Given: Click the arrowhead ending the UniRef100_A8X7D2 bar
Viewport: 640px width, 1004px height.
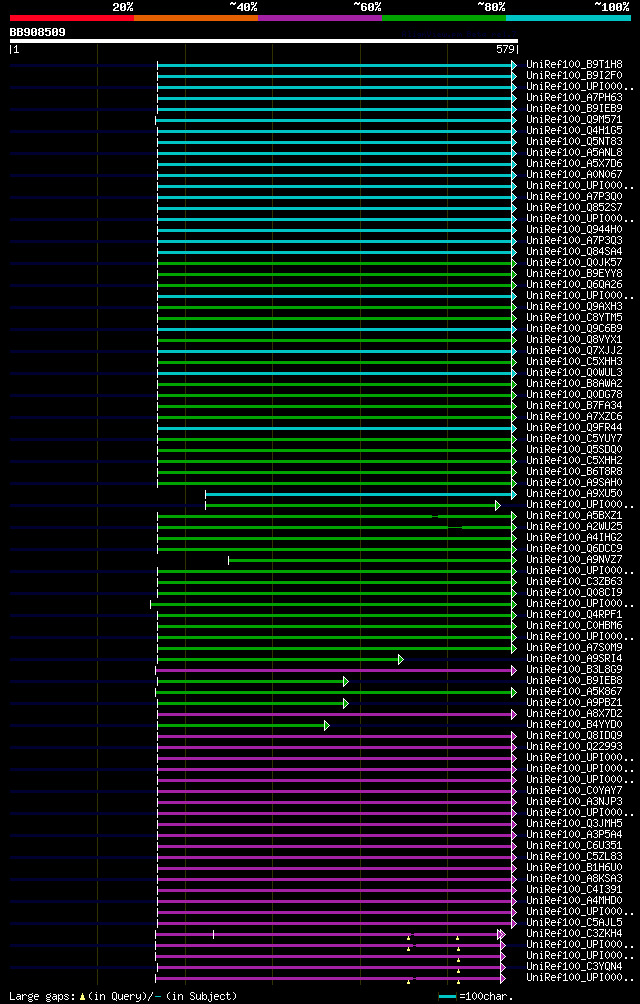Looking at the screenshot, I should tap(514, 714).
